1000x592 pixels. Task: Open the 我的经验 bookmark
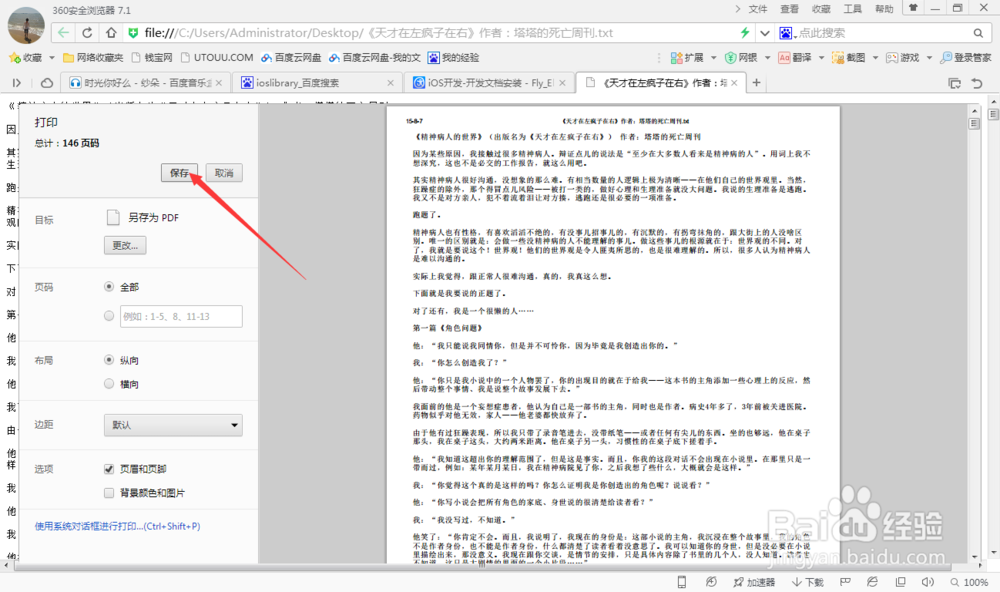453,57
